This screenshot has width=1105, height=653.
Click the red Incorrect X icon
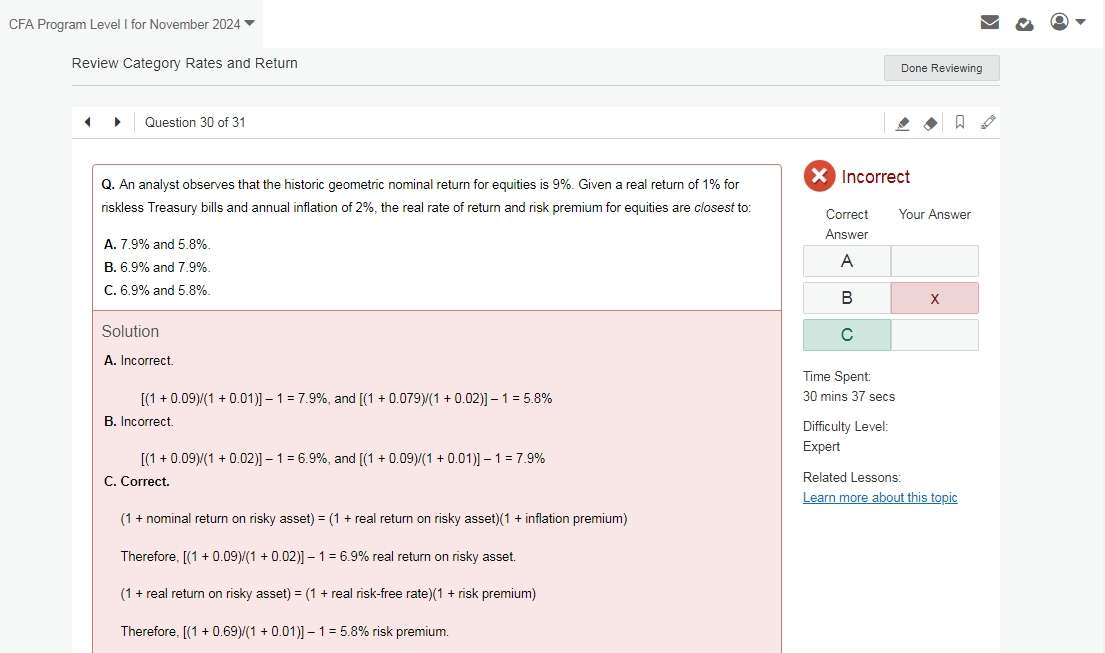tap(819, 177)
